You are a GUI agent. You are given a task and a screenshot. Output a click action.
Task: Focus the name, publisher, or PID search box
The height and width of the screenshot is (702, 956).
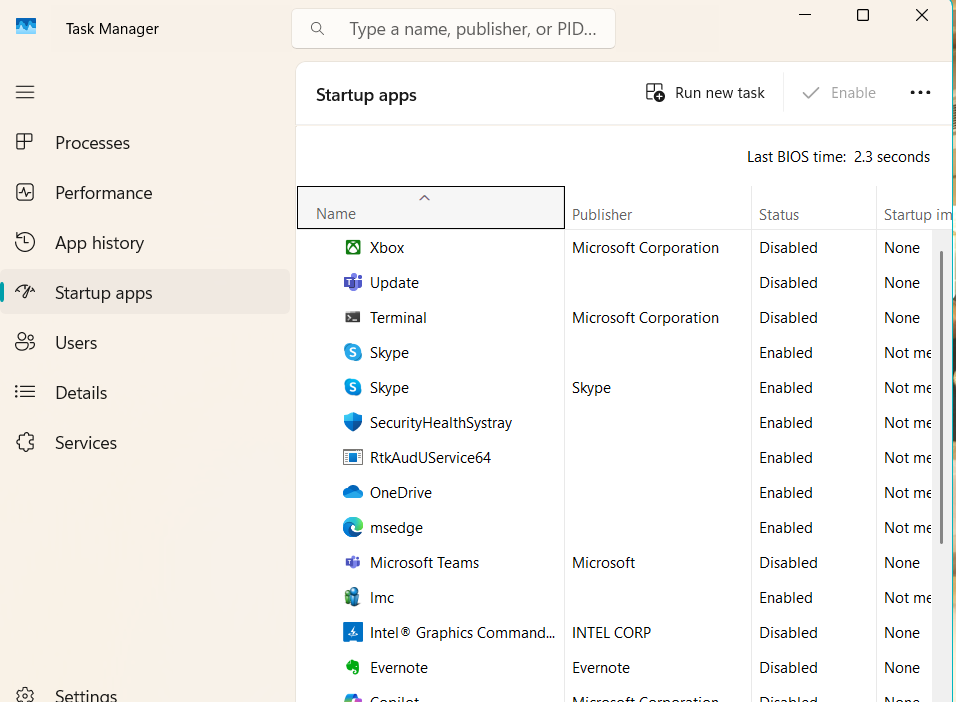pos(453,29)
